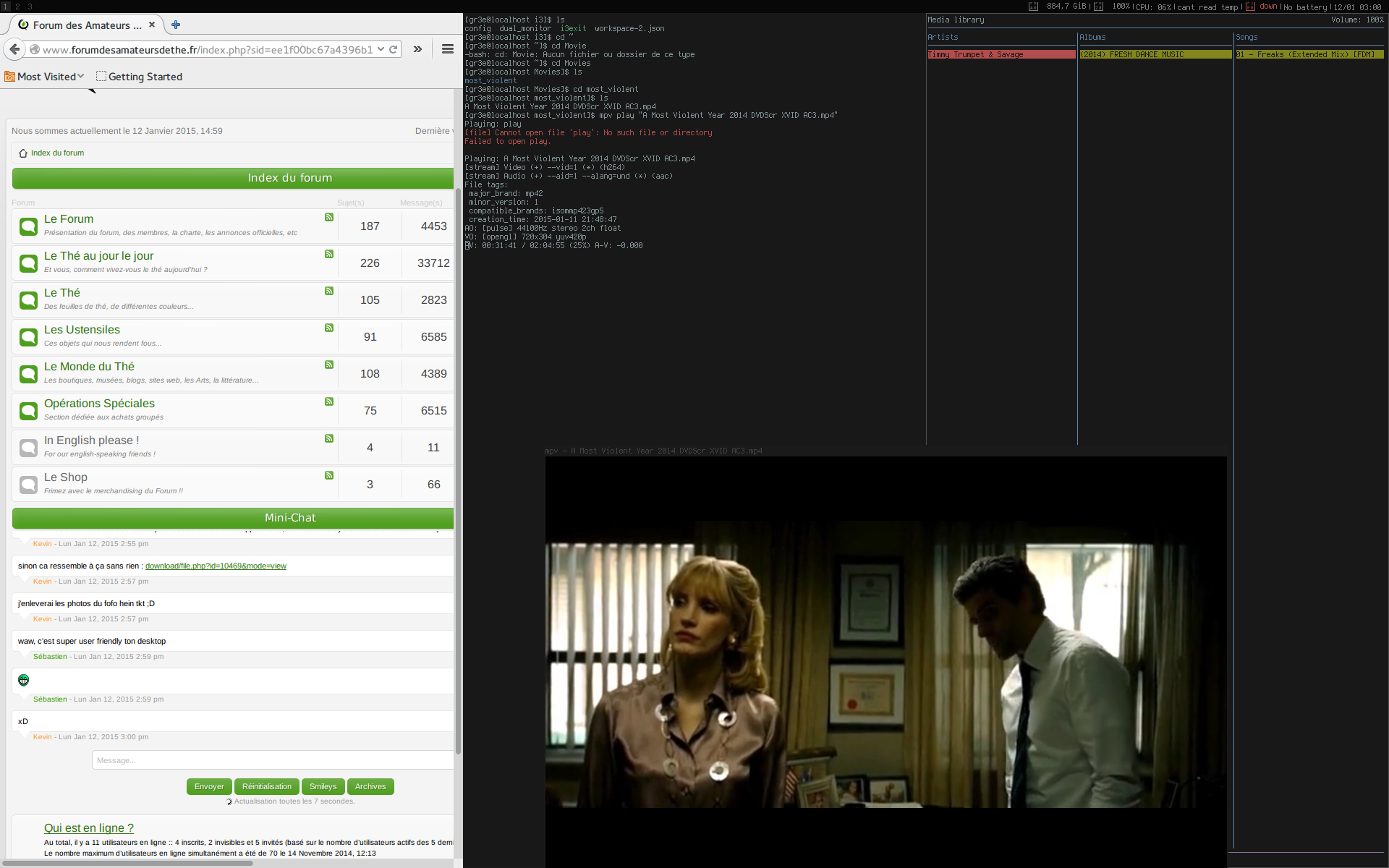Click the Réinitialisation button

tap(267, 786)
